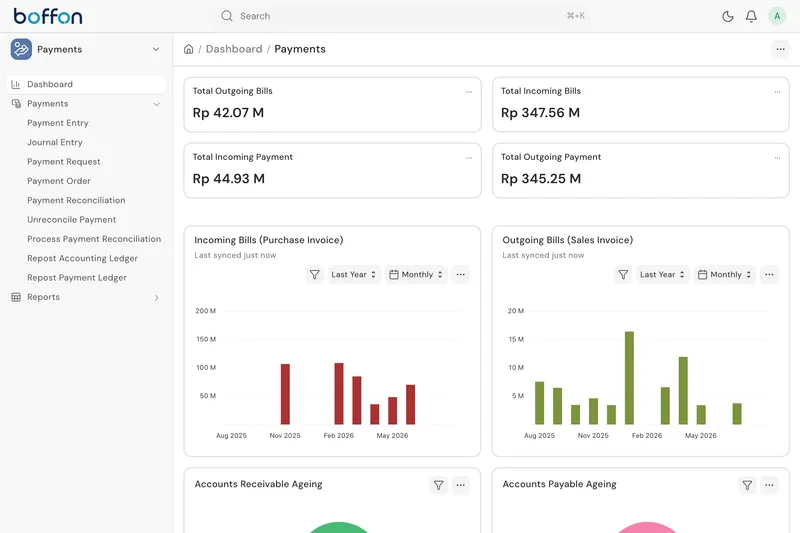The image size is (800, 533).
Task: Open Payment Request
Action: (64, 162)
